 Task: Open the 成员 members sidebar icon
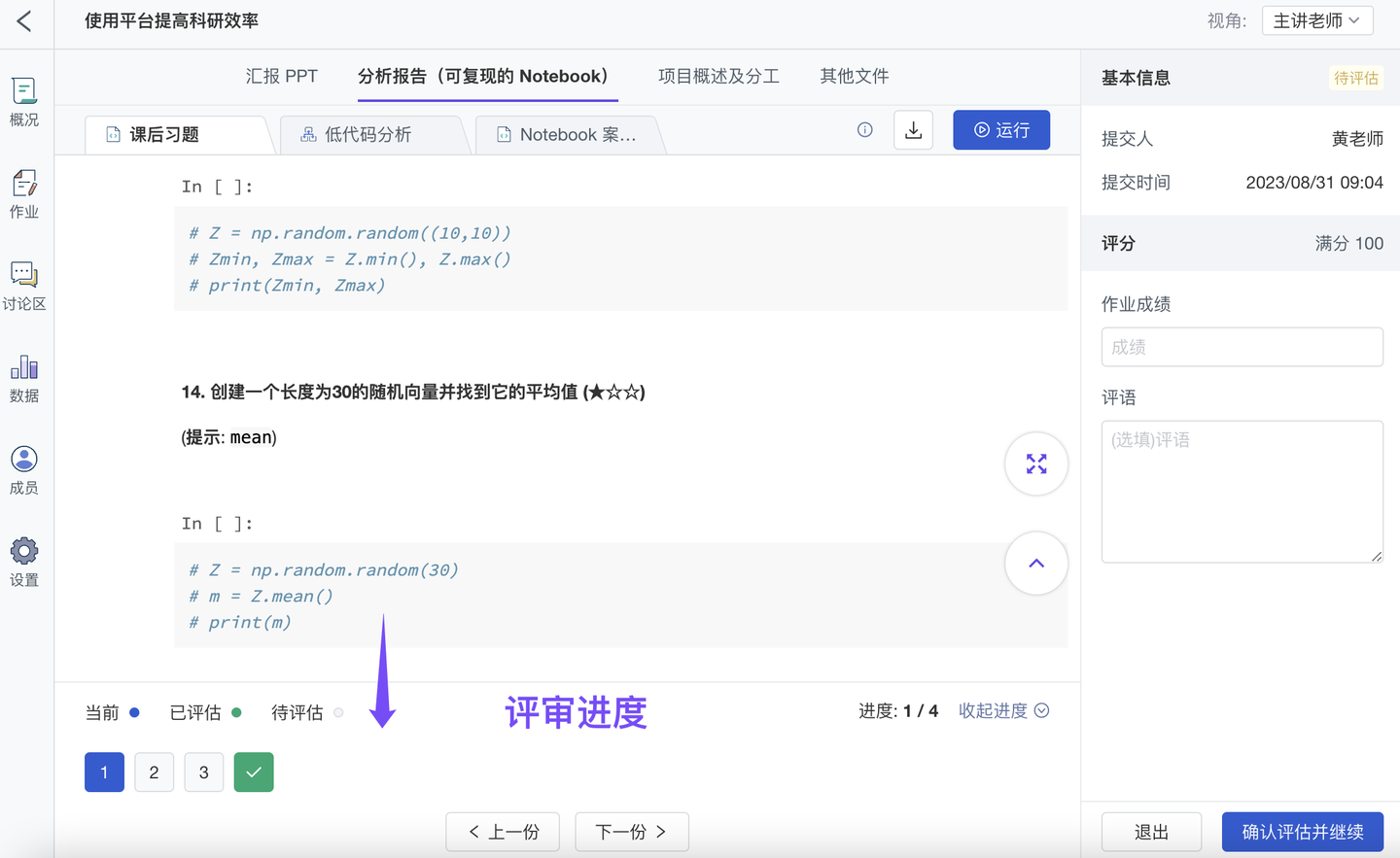(x=24, y=471)
